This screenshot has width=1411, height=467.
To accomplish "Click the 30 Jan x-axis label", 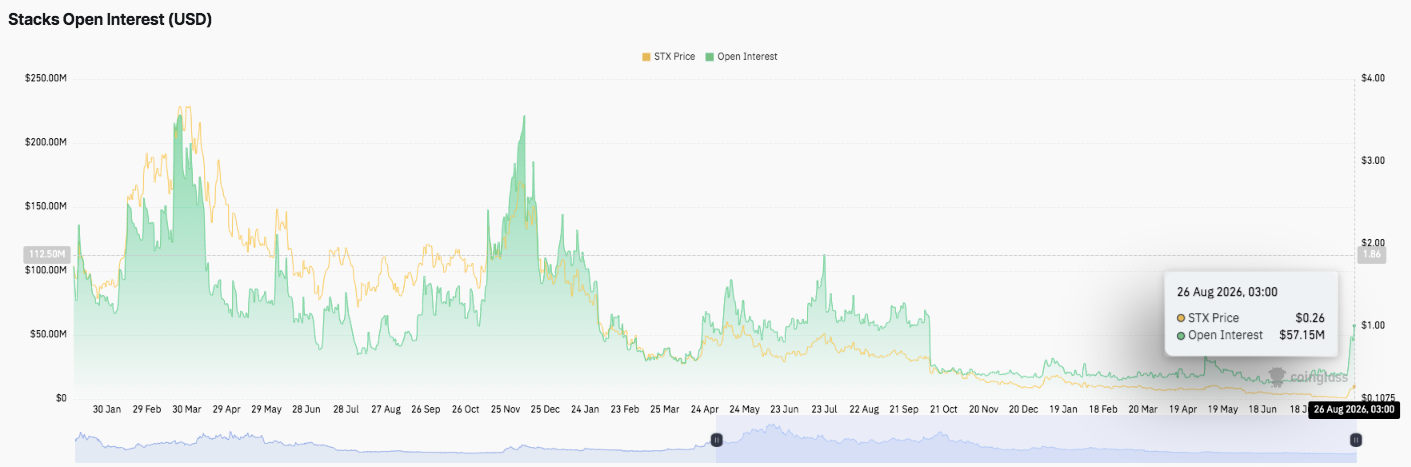I will [x=107, y=410].
